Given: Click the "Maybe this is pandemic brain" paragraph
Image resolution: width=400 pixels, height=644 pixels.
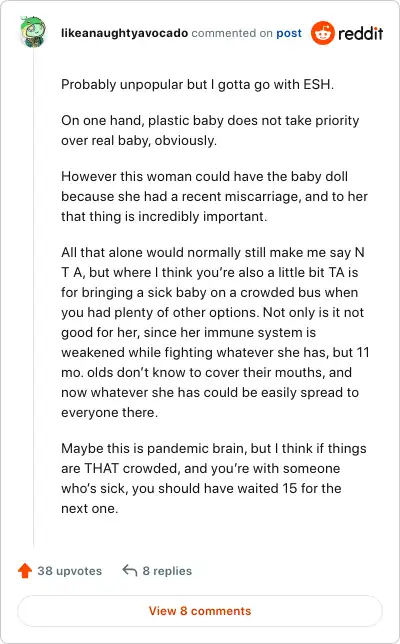Looking at the screenshot, I should (x=214, y=478).
